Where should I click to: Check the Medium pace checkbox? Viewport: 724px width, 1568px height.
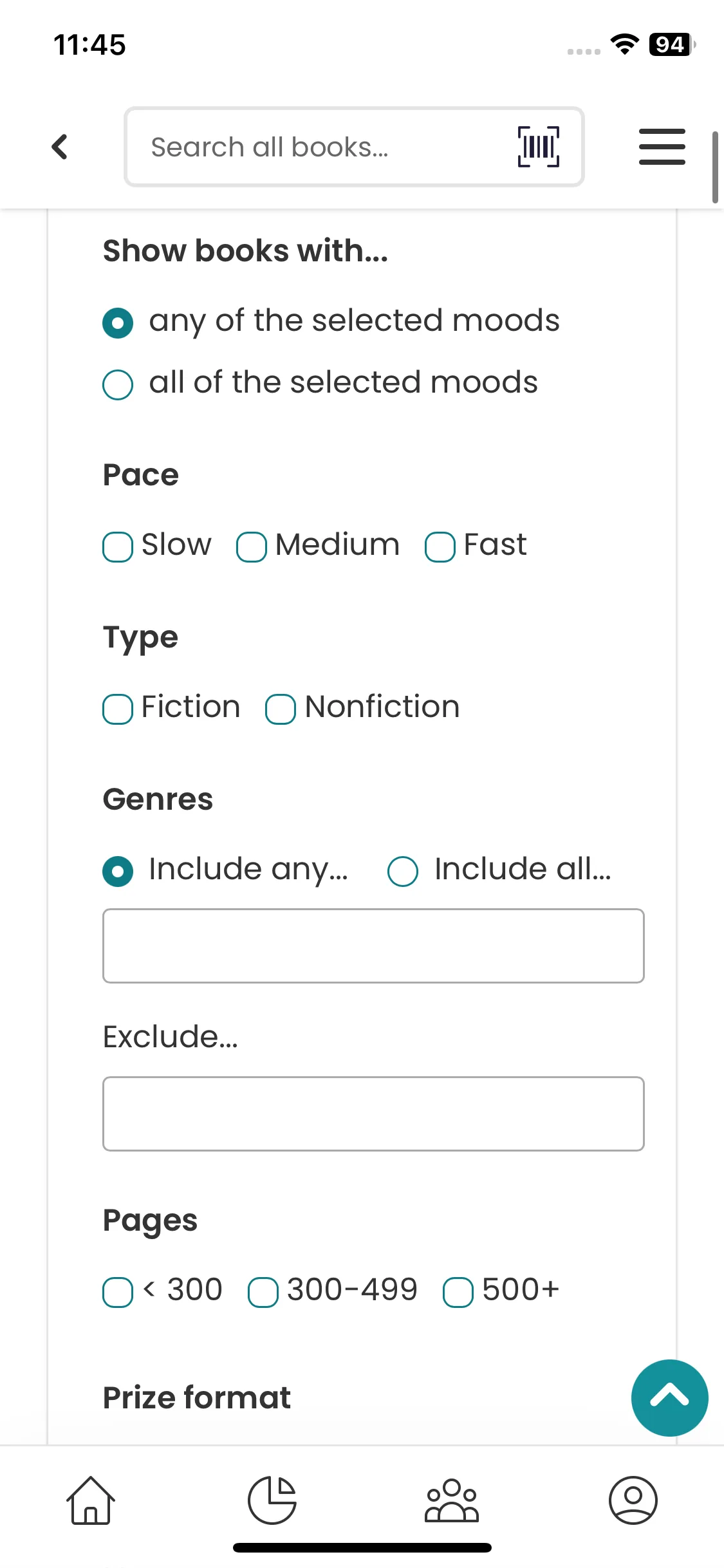coord(252,547)
